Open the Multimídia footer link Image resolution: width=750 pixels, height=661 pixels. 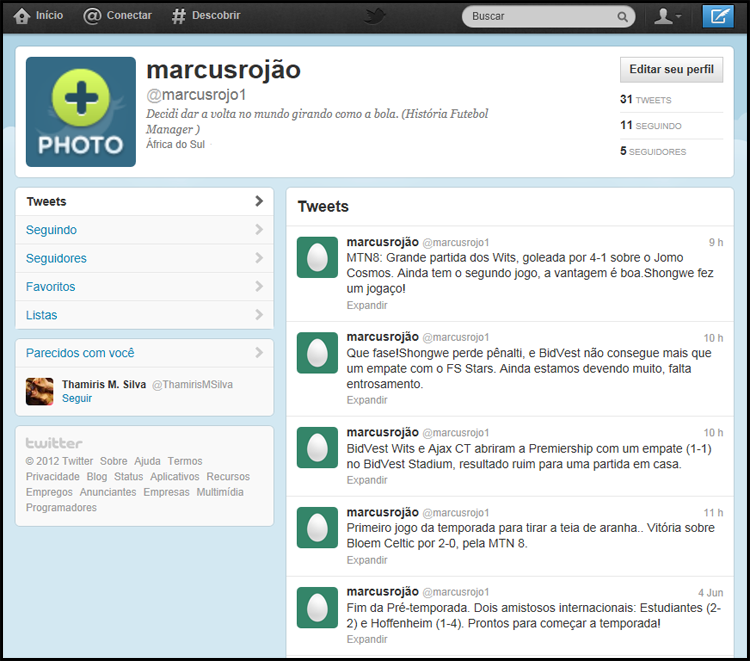point(220,492)
